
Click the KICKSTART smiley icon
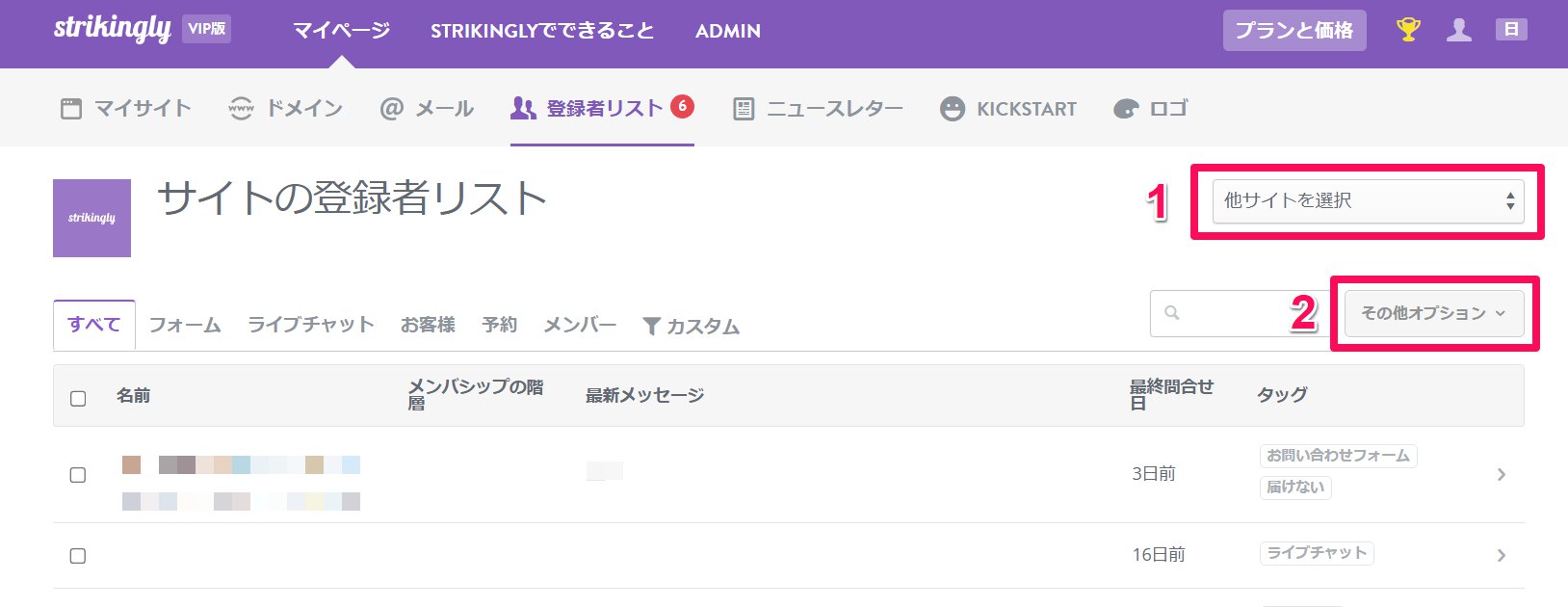953,109
